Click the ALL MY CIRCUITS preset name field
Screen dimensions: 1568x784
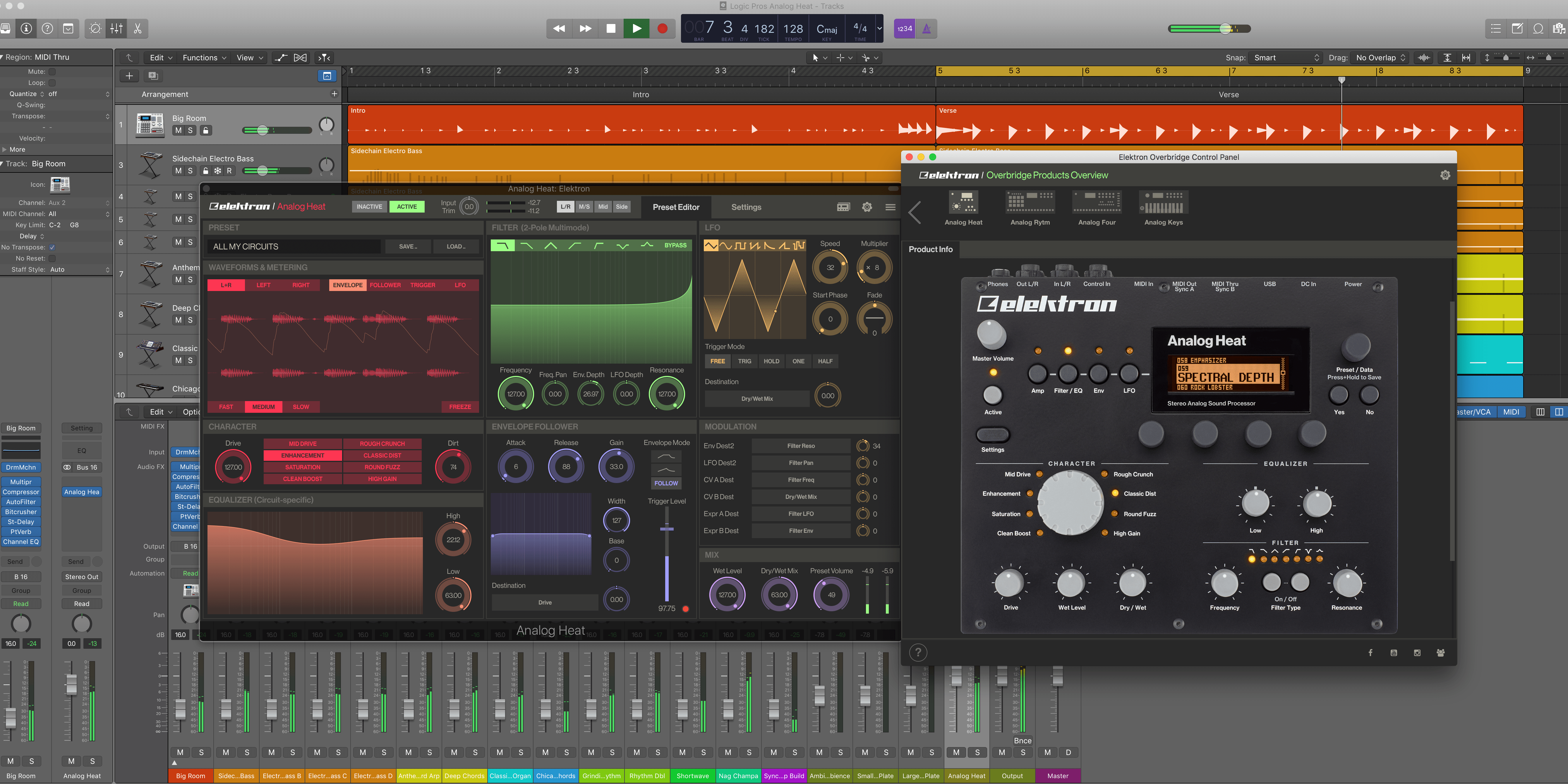[292, 246]
